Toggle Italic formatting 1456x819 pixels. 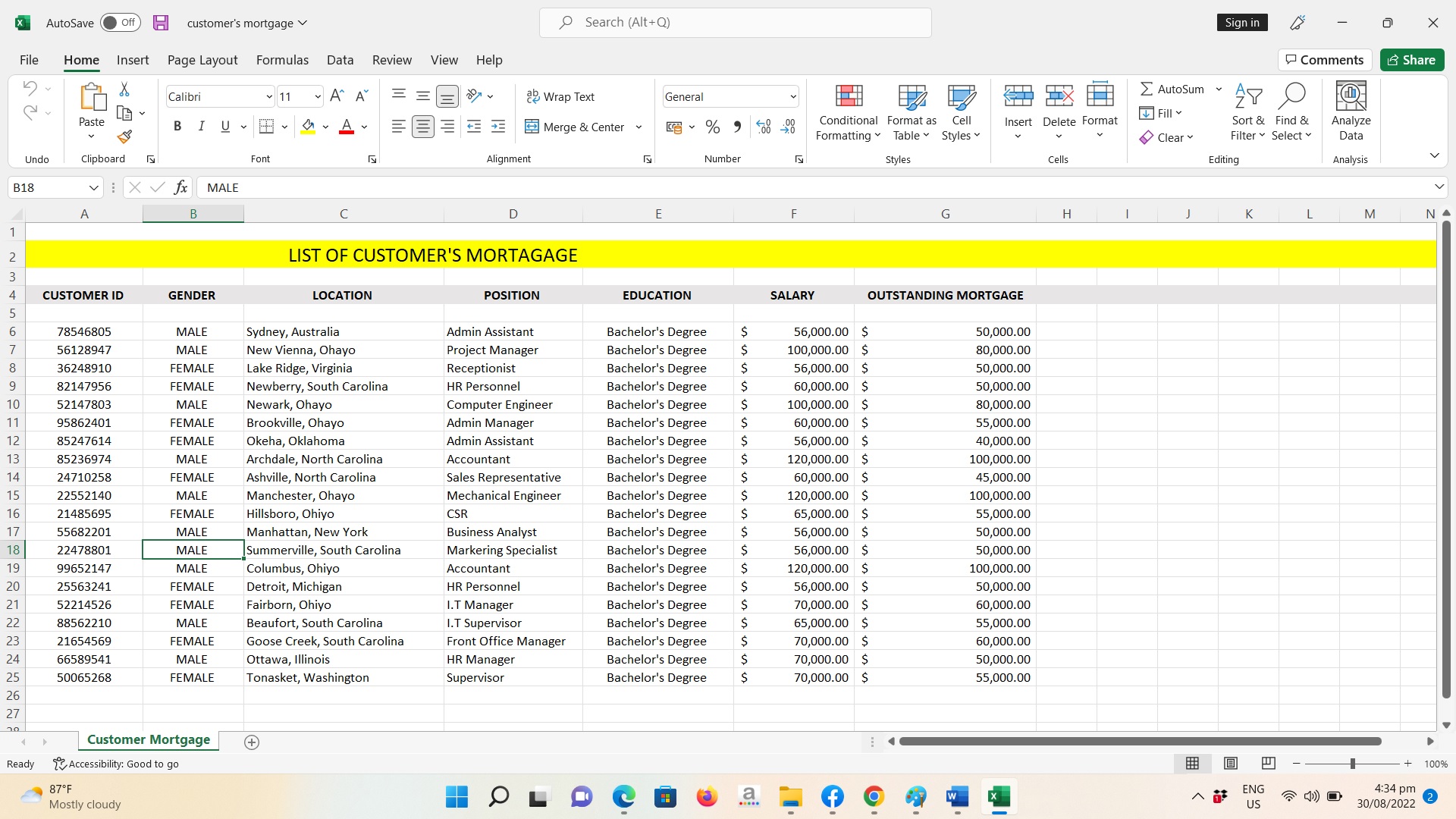(x=201, y=127)
